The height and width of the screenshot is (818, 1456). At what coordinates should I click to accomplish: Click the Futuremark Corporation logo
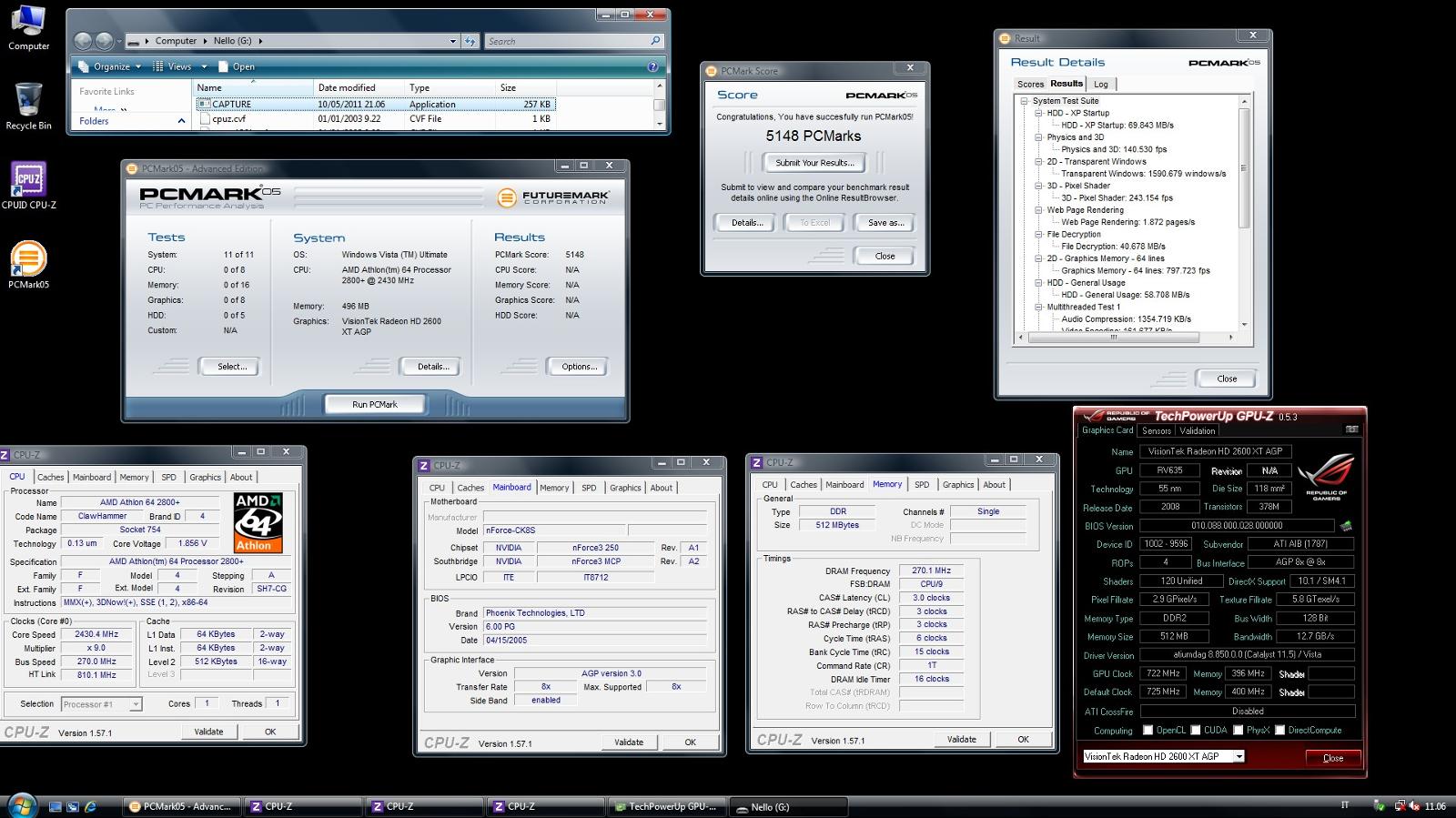[x=553, y=197]
